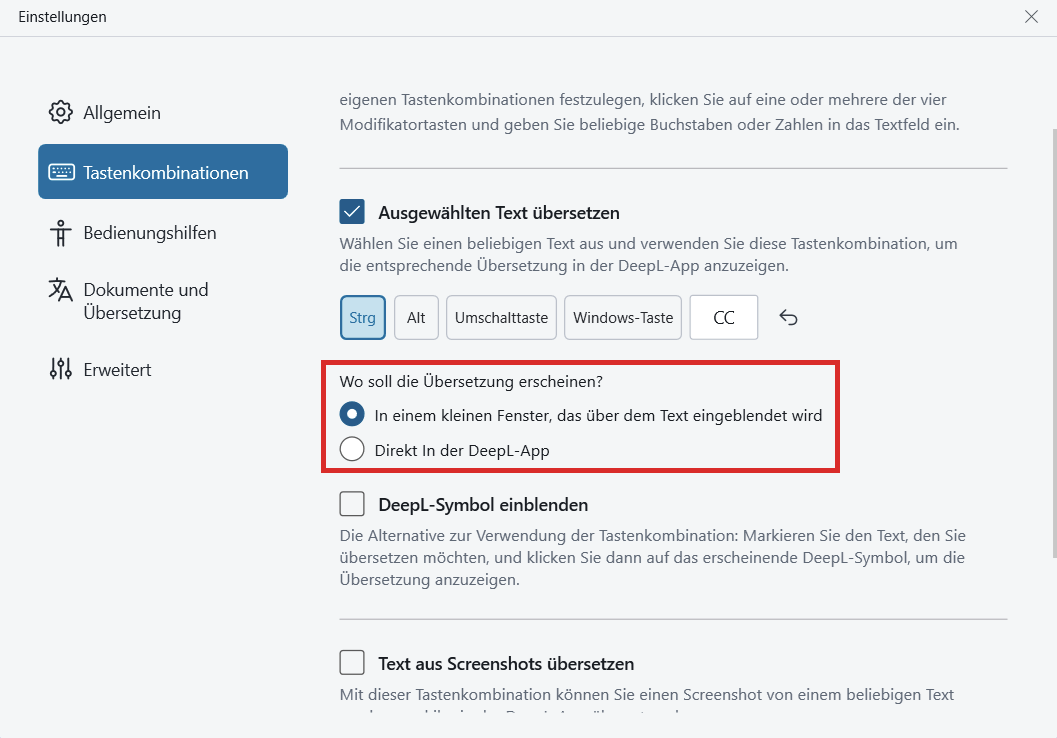Viewport: 1057px width, 738px height.
Task: Open the Bedienungshilfen section label
Action: tap(150, 233)
